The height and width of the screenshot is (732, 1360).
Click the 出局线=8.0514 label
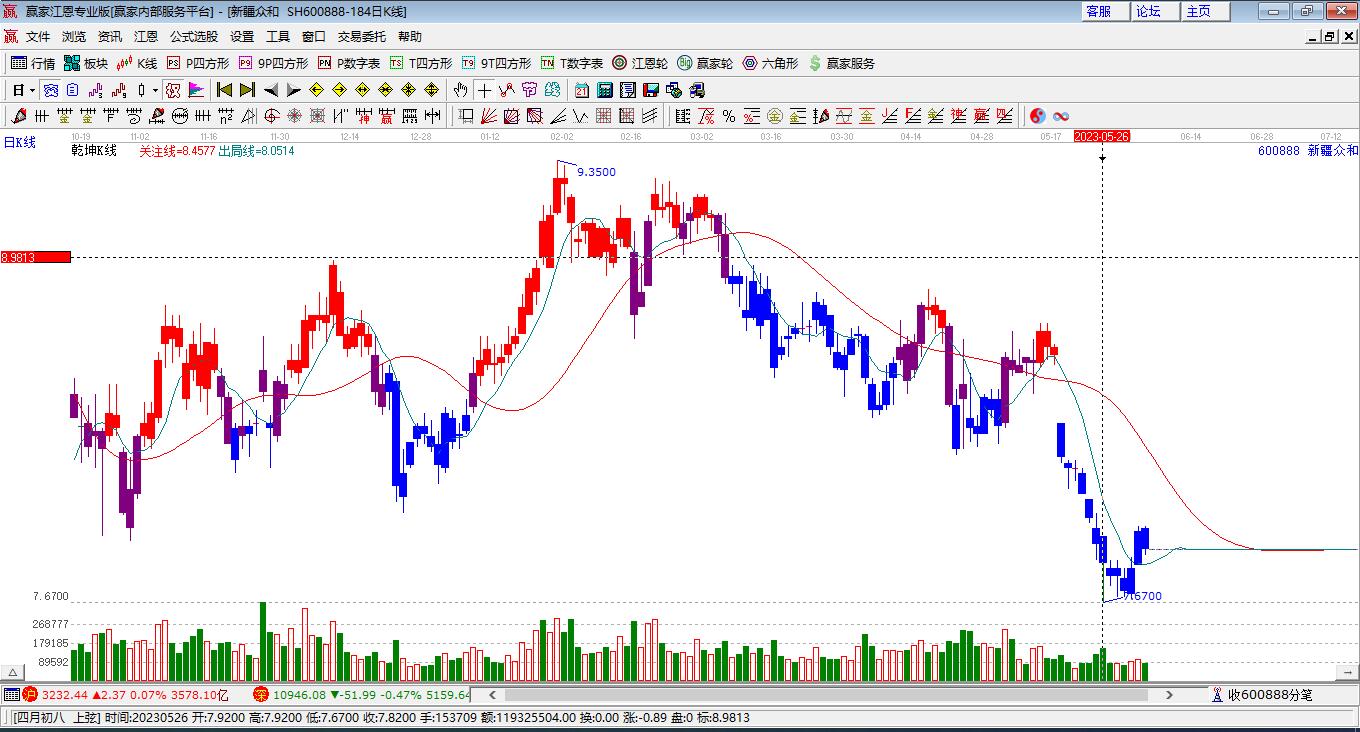coord(256,150)
